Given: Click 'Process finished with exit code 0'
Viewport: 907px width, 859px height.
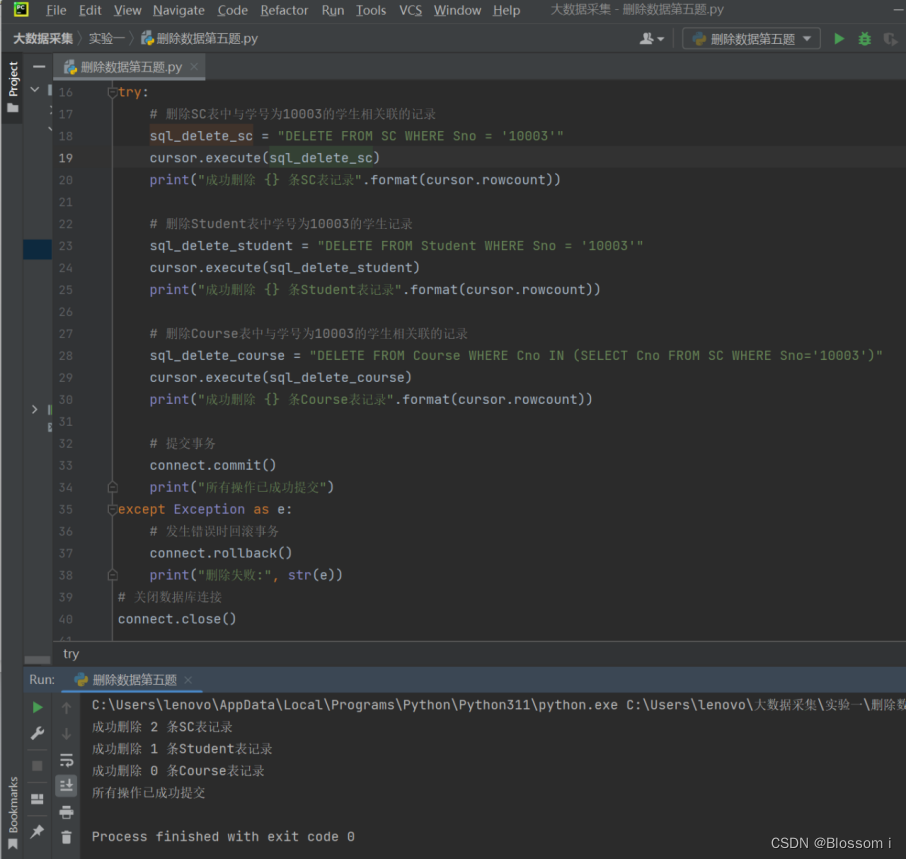Looking at the screenshot, I should pyautogui.click(x=223, y=837).
